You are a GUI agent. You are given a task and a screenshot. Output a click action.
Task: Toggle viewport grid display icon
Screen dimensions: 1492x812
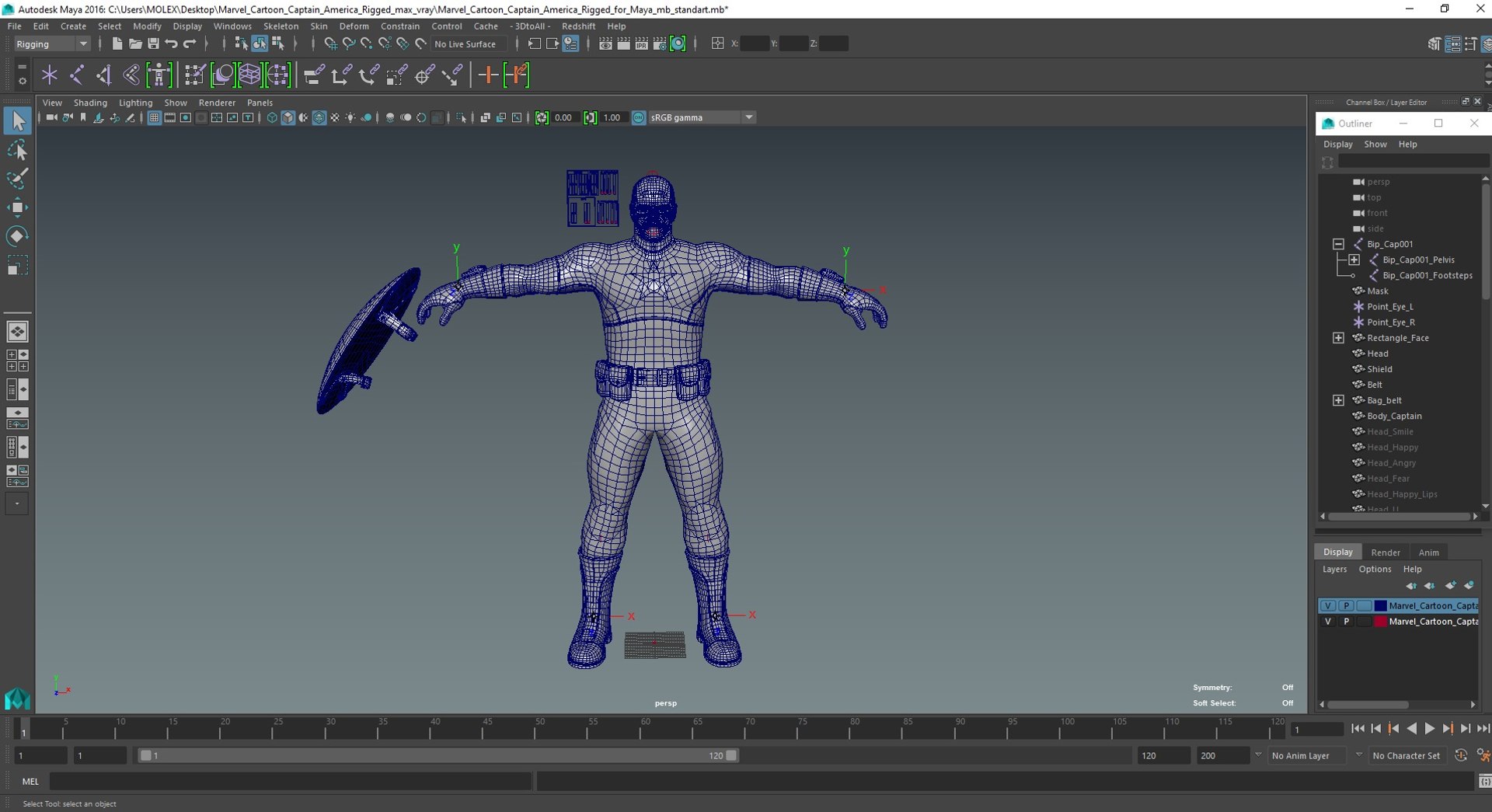pyautogui.click(x=154, y=117)
